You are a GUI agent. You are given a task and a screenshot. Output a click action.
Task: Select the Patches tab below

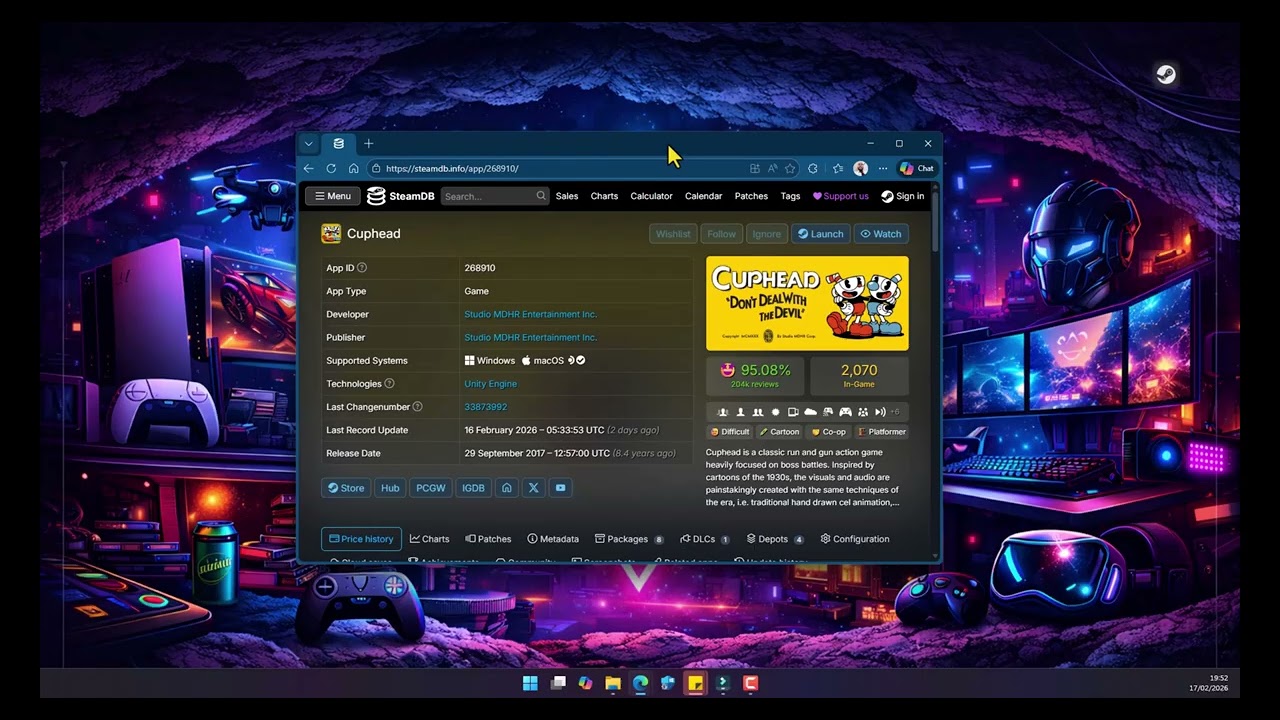[x=488, y=539]
